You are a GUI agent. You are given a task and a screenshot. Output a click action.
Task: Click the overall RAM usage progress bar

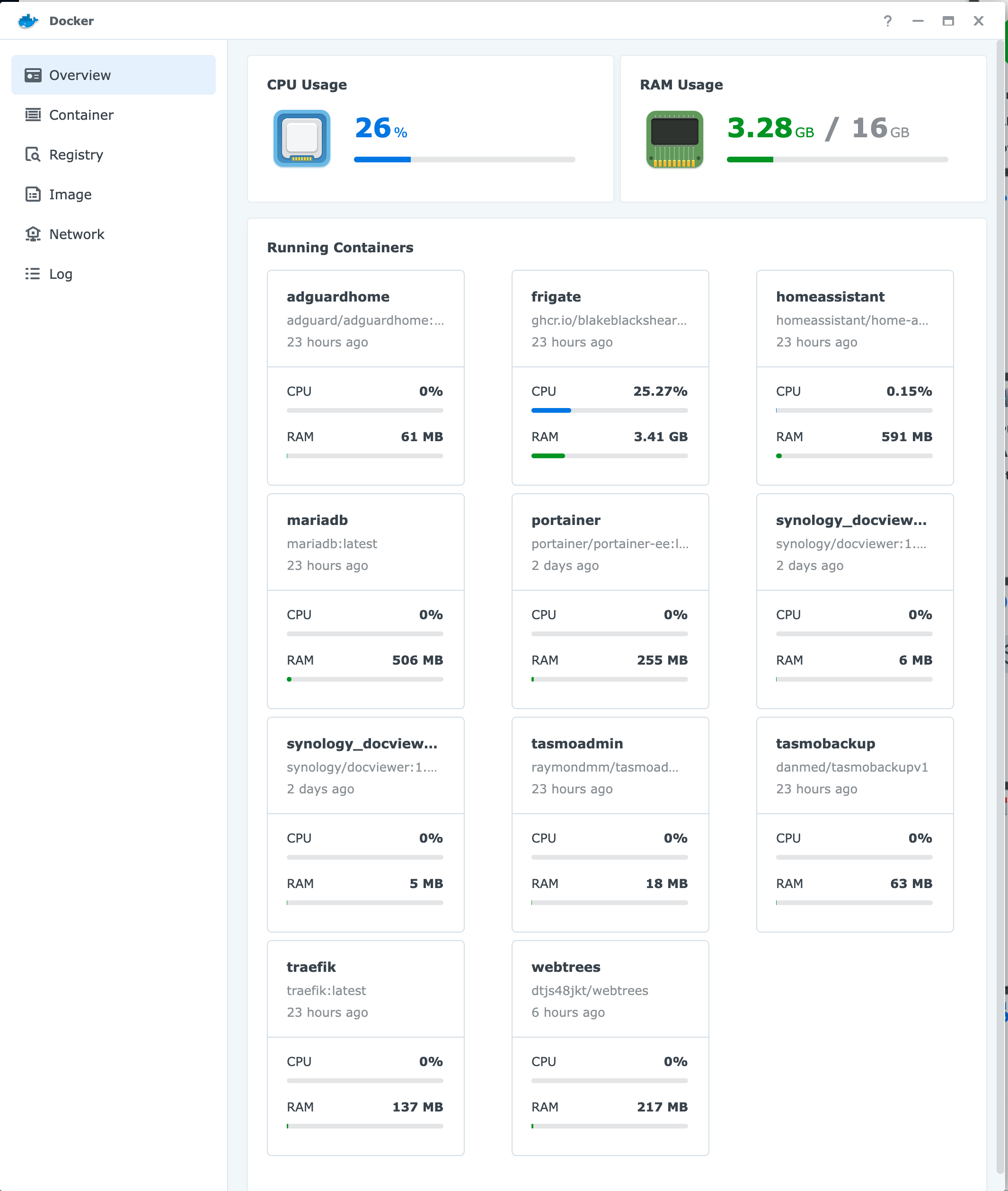[x=837, y=160]
